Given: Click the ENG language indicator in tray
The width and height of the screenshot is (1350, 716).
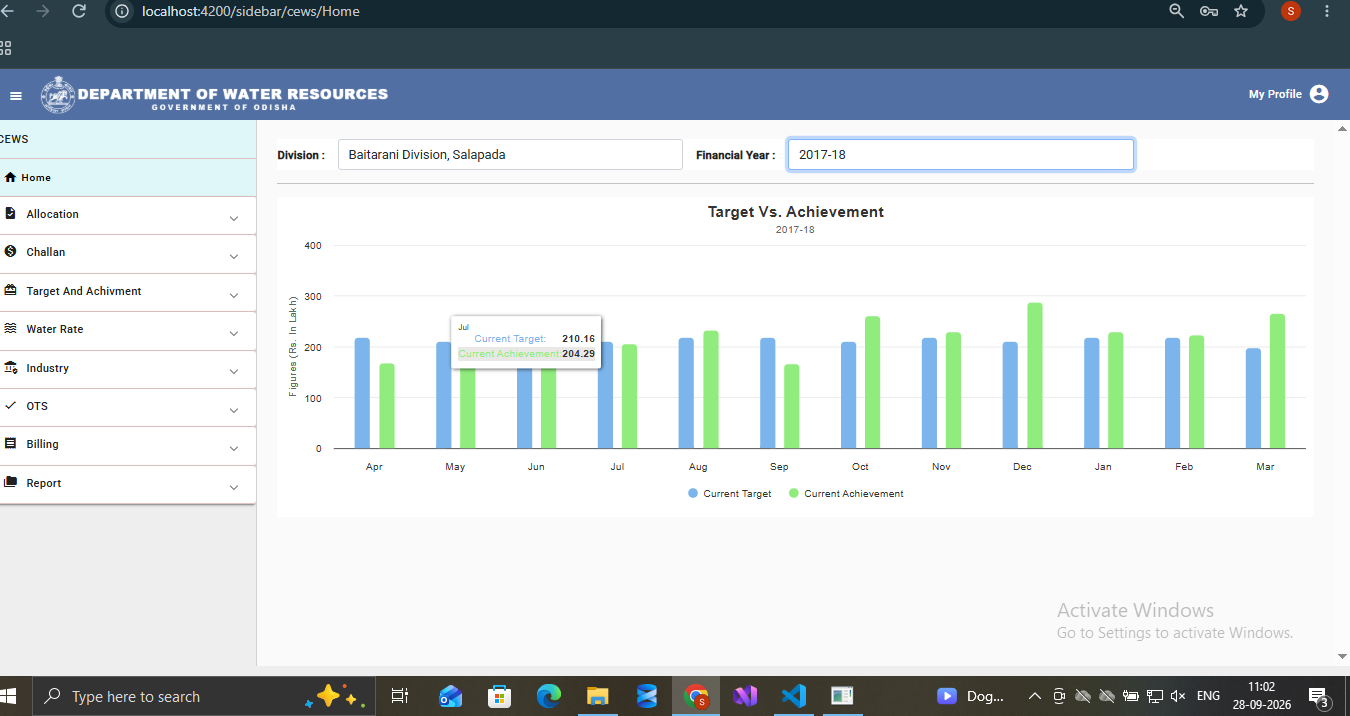Looking at the screenshot, I should pos(1208,696).
